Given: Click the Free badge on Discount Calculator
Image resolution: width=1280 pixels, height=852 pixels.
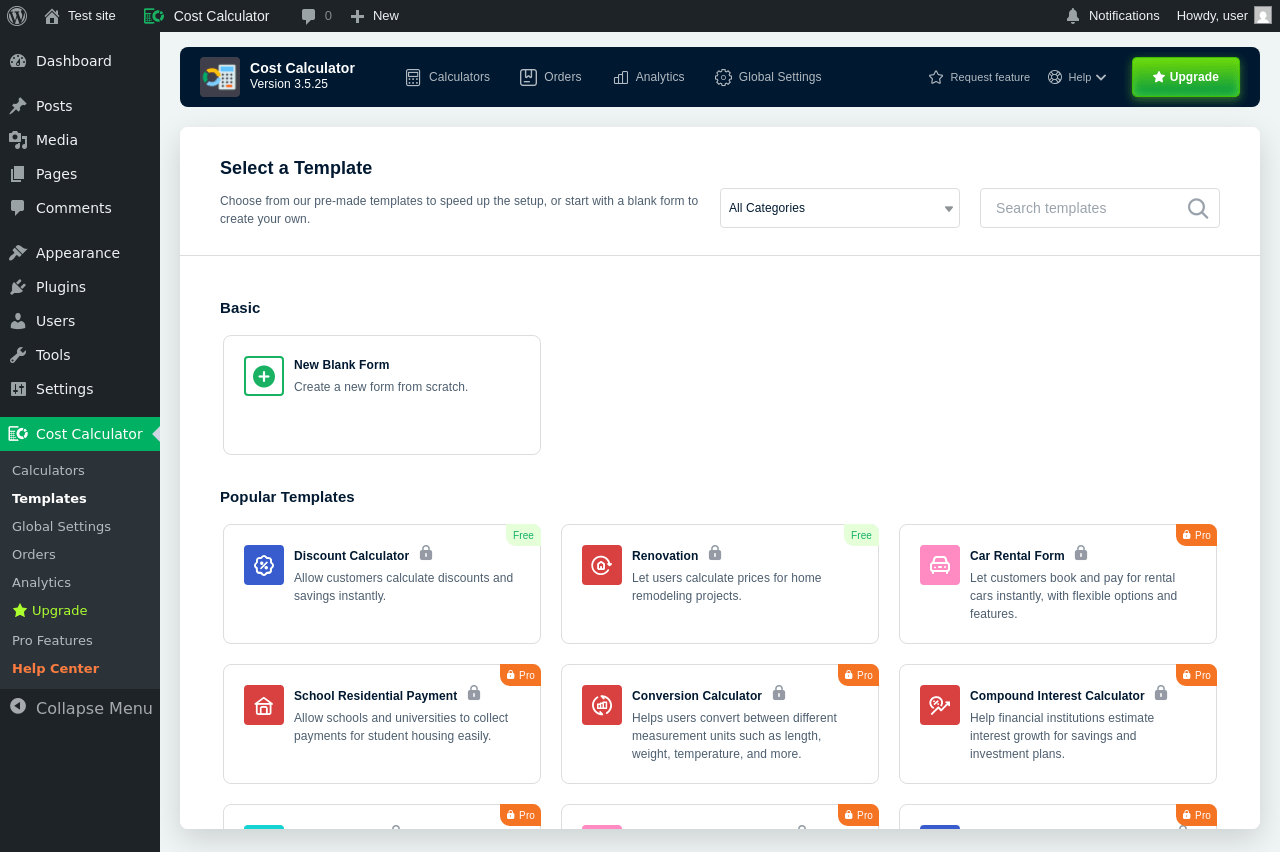Looking at the screenshot, I should click(x=523, y=535).
